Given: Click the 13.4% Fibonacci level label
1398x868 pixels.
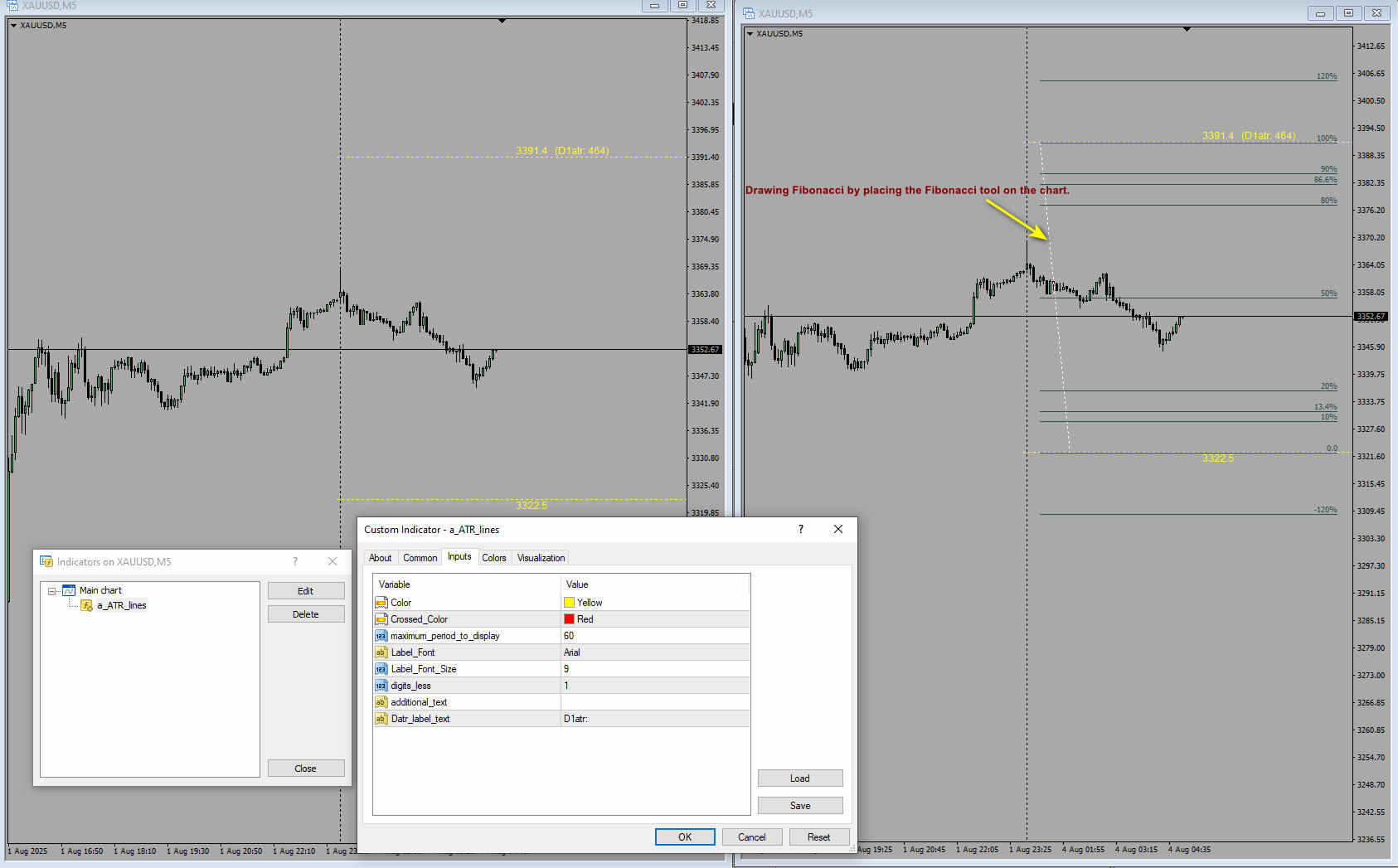Looking at the screenshot, I should click(1325, 407).
